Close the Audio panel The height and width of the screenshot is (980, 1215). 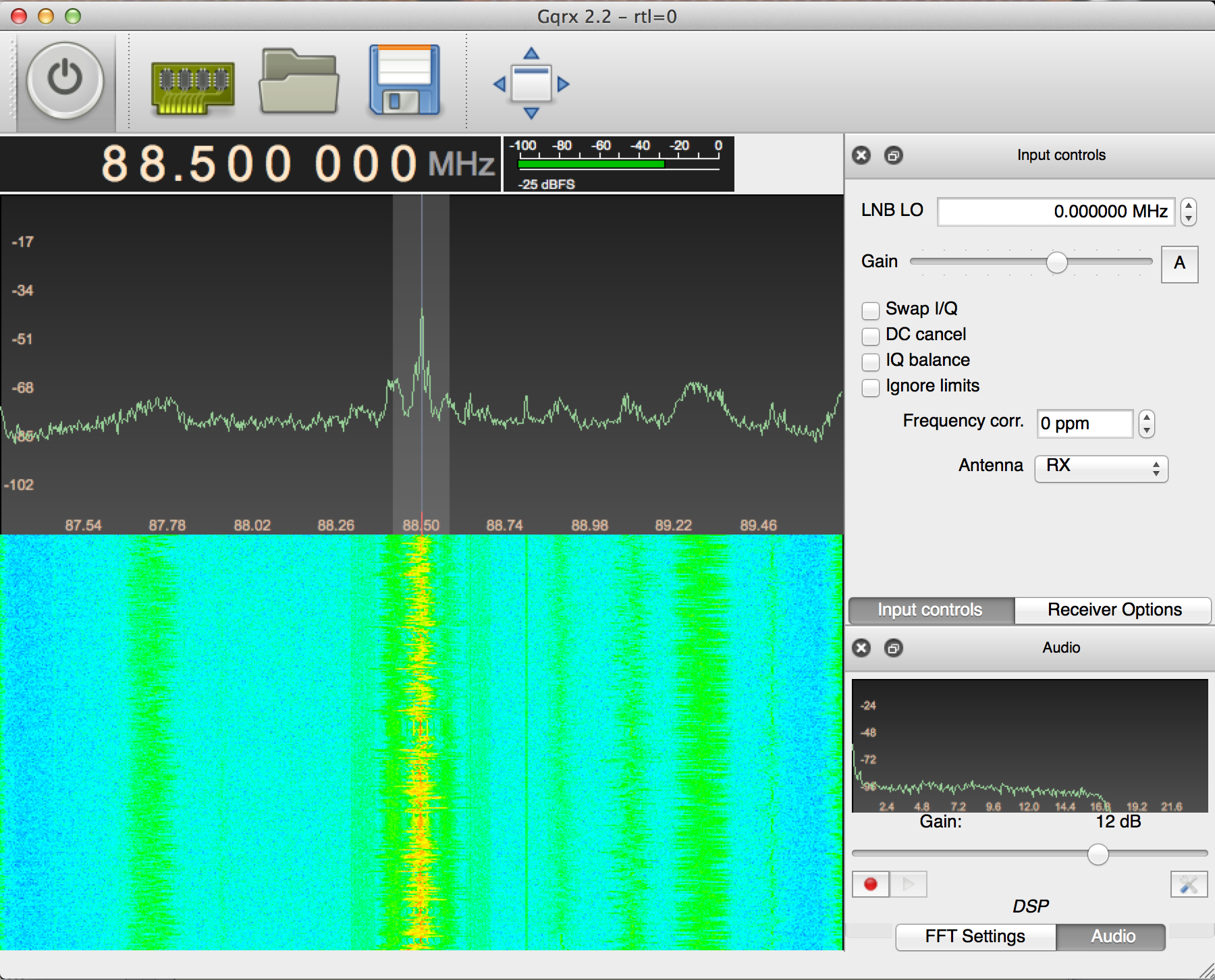click(x=861, y=648)
